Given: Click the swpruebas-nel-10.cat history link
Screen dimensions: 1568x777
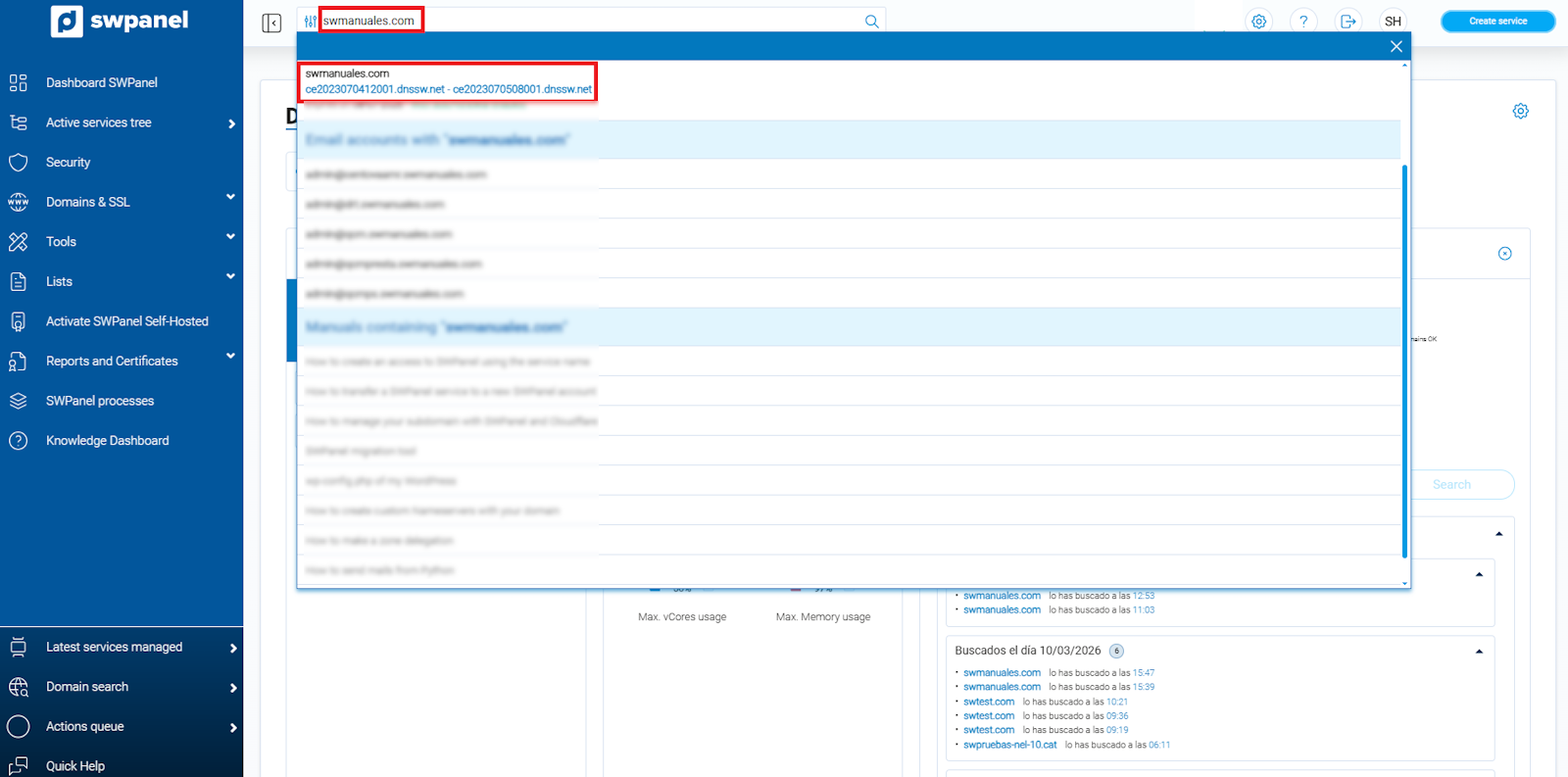Looking at the screenshot, I should coord(1009,745).
